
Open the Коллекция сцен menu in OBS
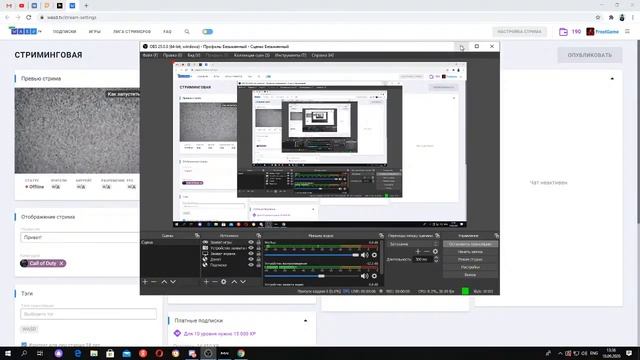[251, 55]
